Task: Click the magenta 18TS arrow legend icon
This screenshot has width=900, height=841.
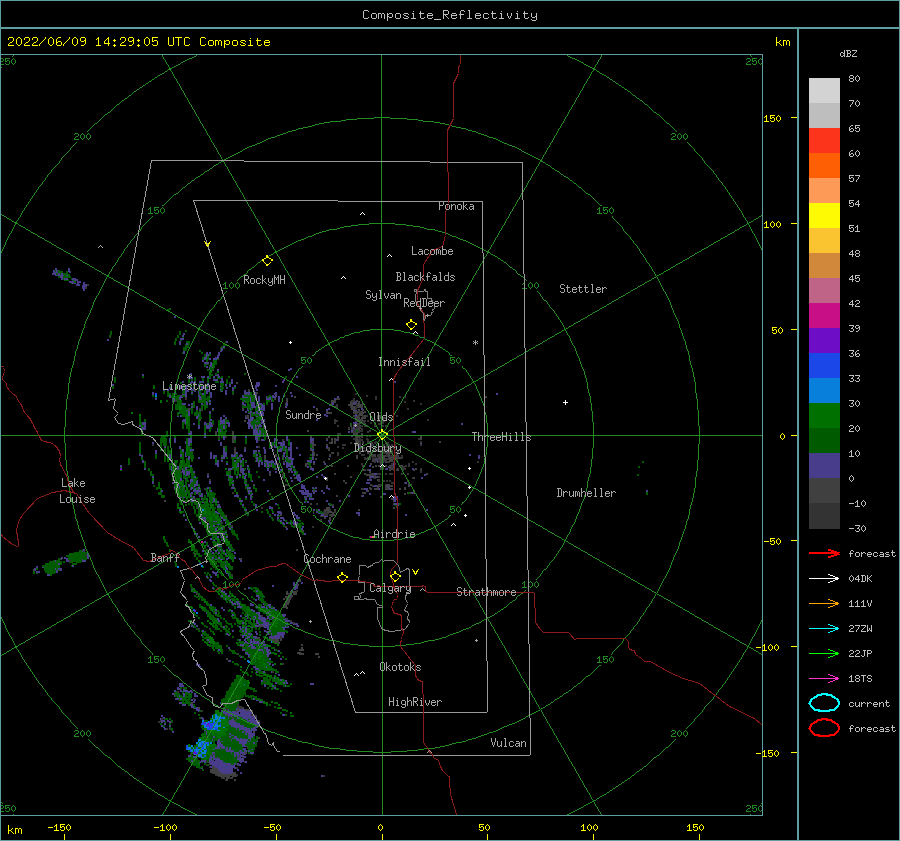Action: point(824,679)
